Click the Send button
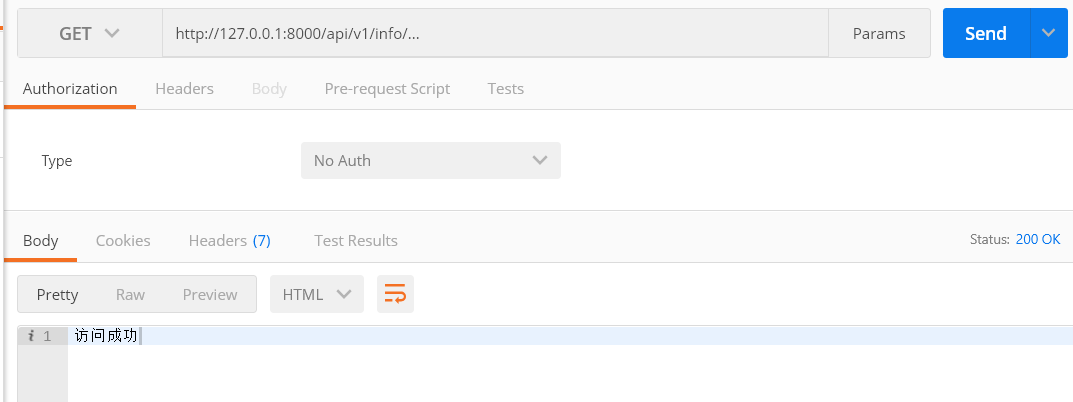Screen dimensions: 1073x402 [x=985, y=33]
